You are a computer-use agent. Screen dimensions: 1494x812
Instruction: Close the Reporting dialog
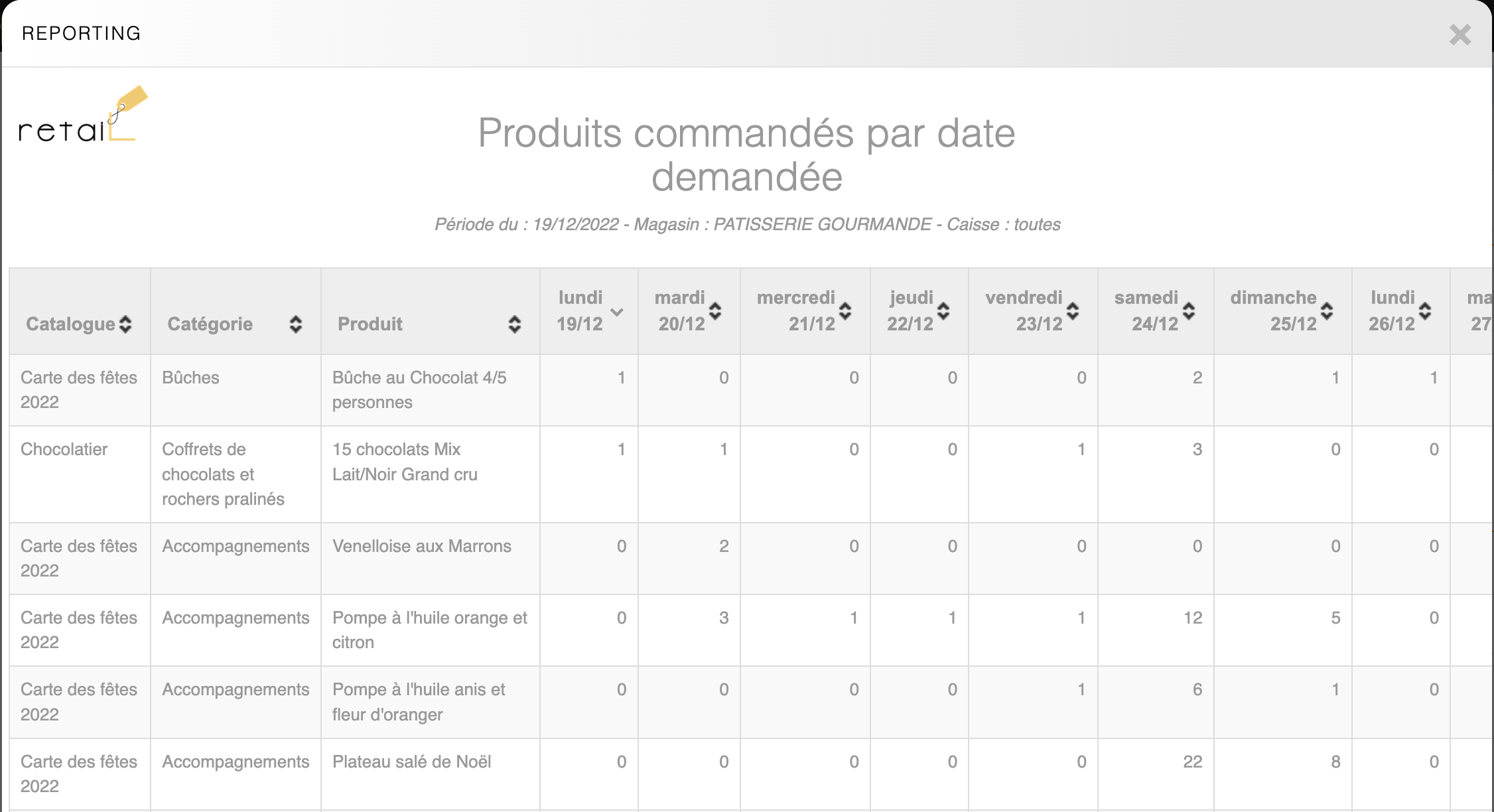1460,34
